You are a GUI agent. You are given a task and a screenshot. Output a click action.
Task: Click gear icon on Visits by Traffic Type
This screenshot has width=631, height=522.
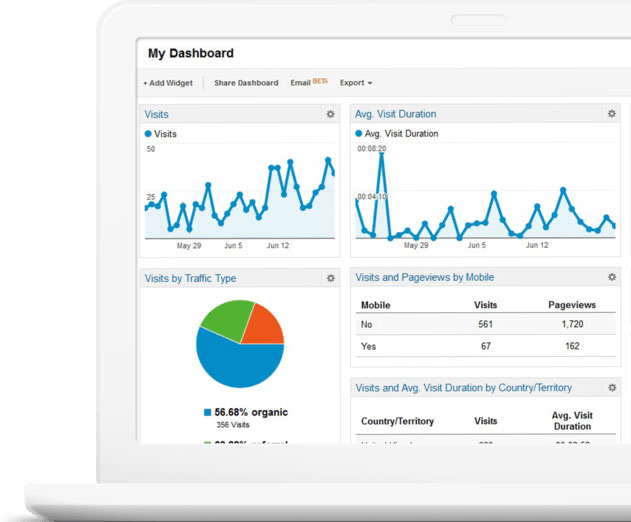click(331, 278)
